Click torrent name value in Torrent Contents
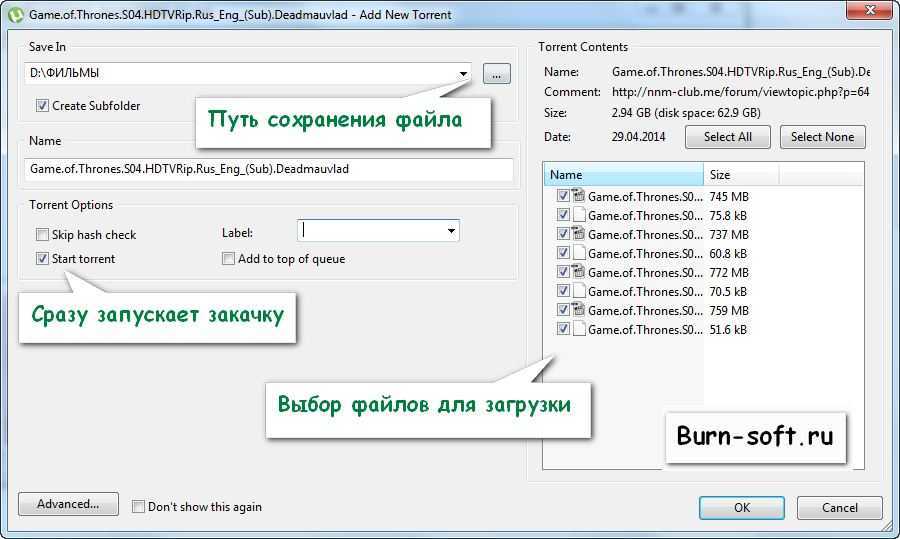 740,72
